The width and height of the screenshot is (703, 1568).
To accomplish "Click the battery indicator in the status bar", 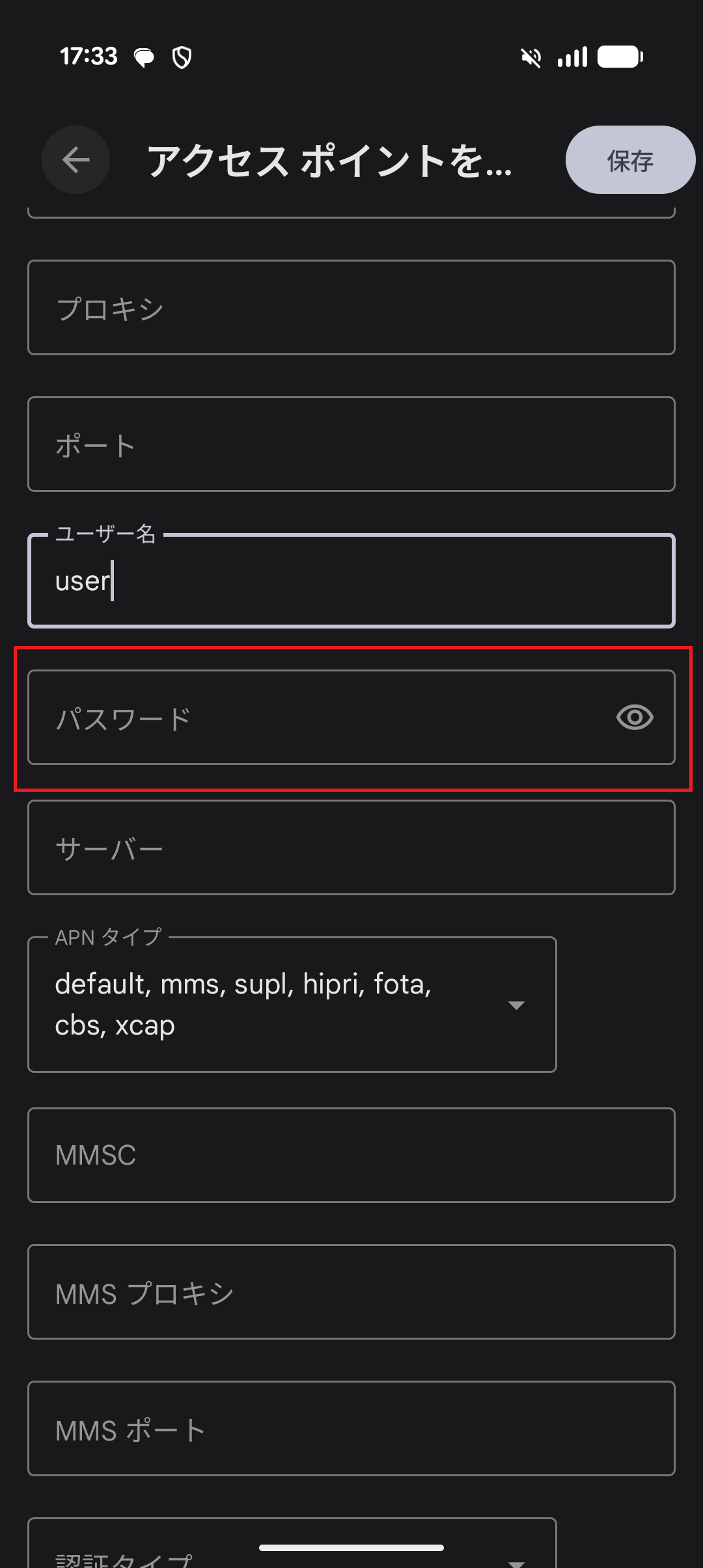I will 620,57.
